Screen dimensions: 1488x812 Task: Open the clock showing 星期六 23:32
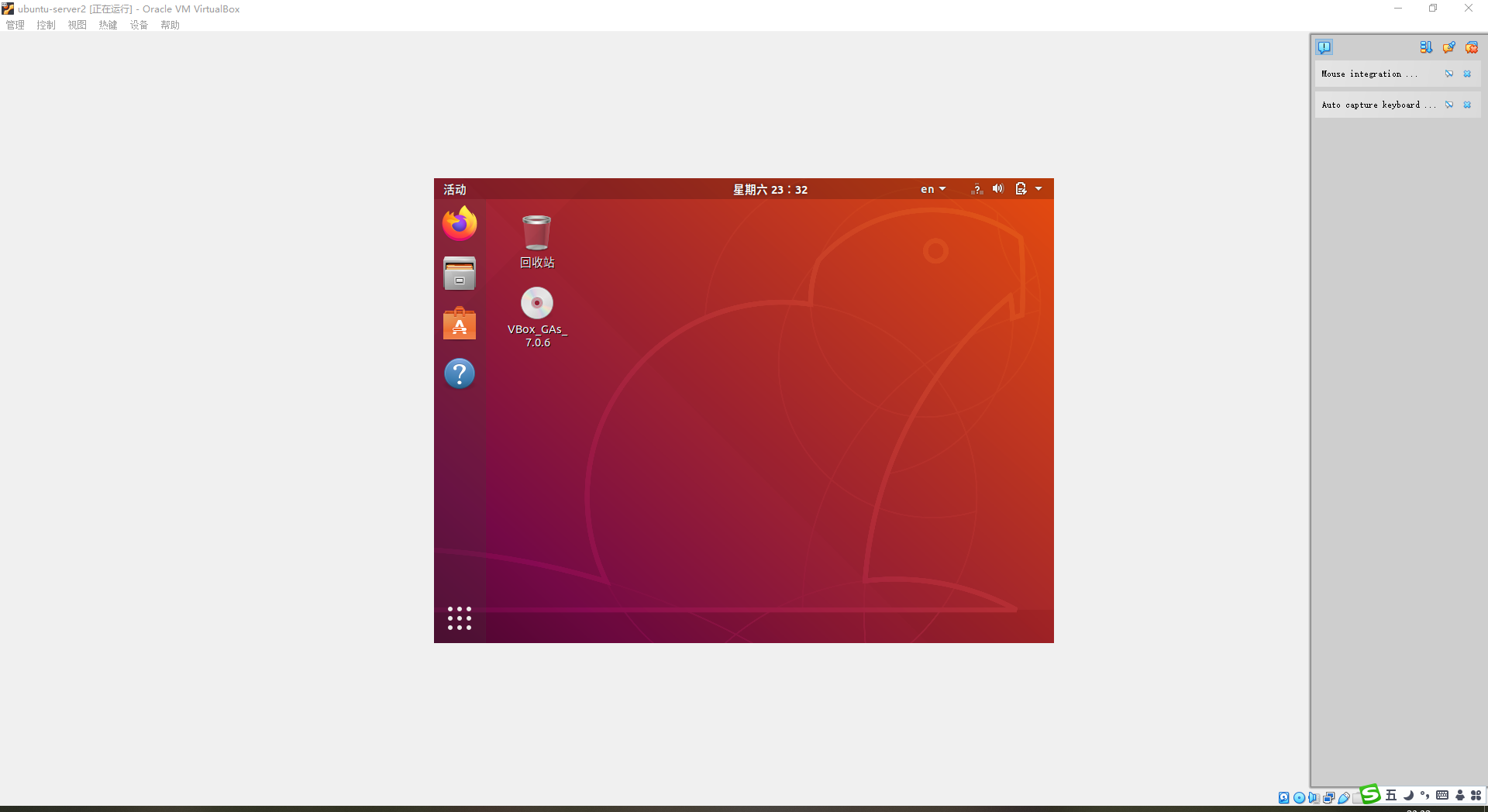point(770,190)
